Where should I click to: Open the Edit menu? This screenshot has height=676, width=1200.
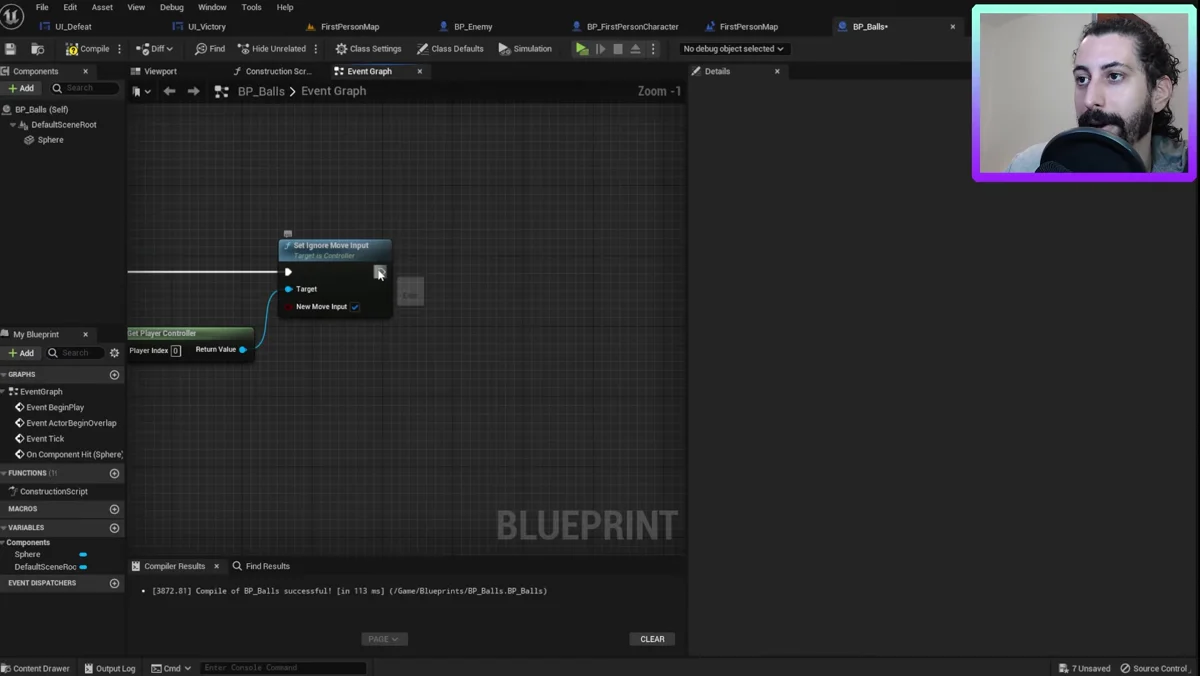click(x=70, y=7)
